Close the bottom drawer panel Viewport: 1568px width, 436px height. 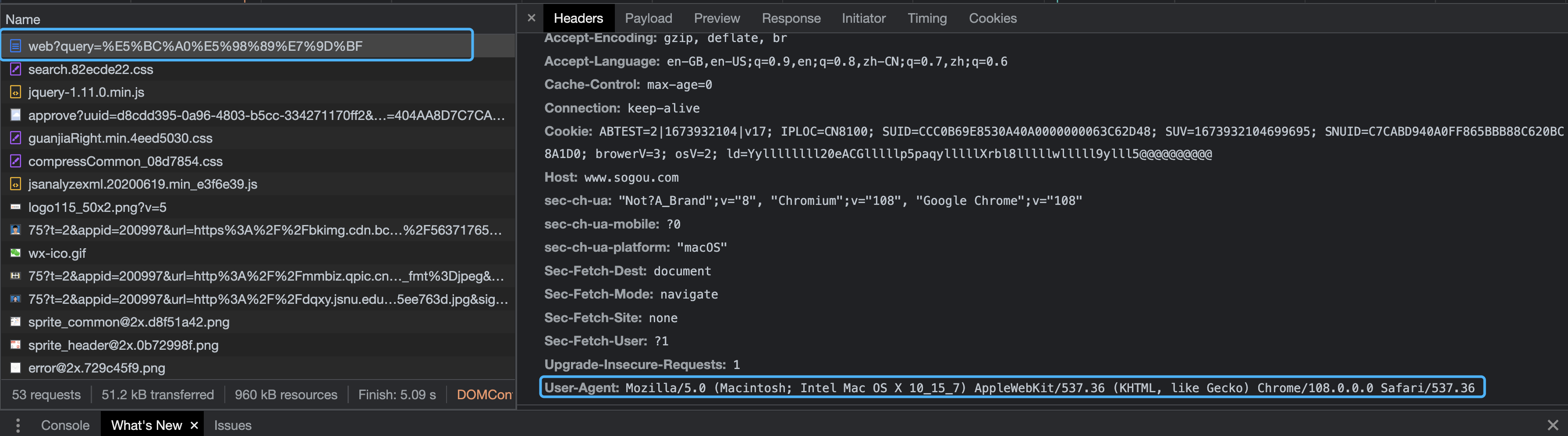1552,425
